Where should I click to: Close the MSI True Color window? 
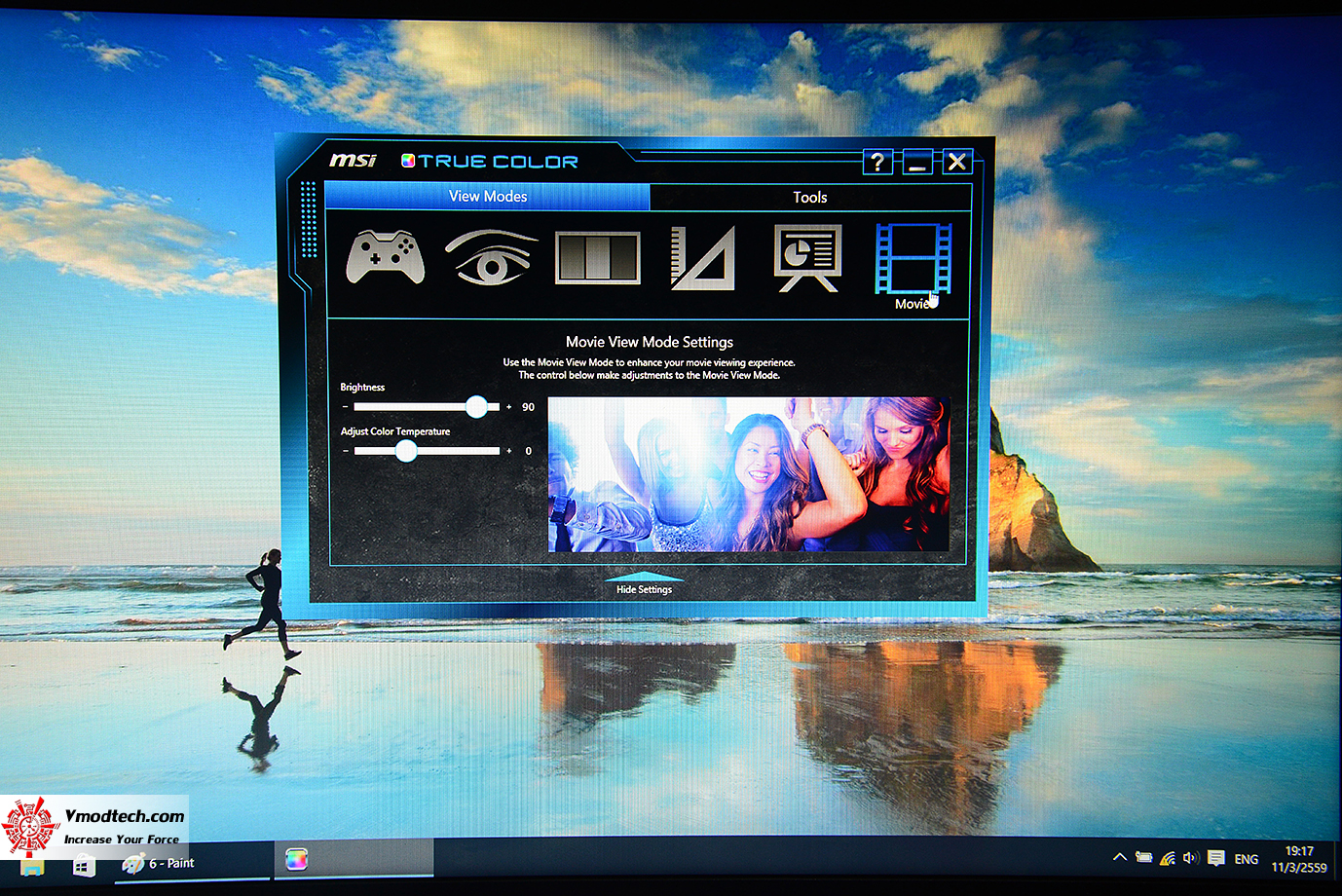point(957,163)
